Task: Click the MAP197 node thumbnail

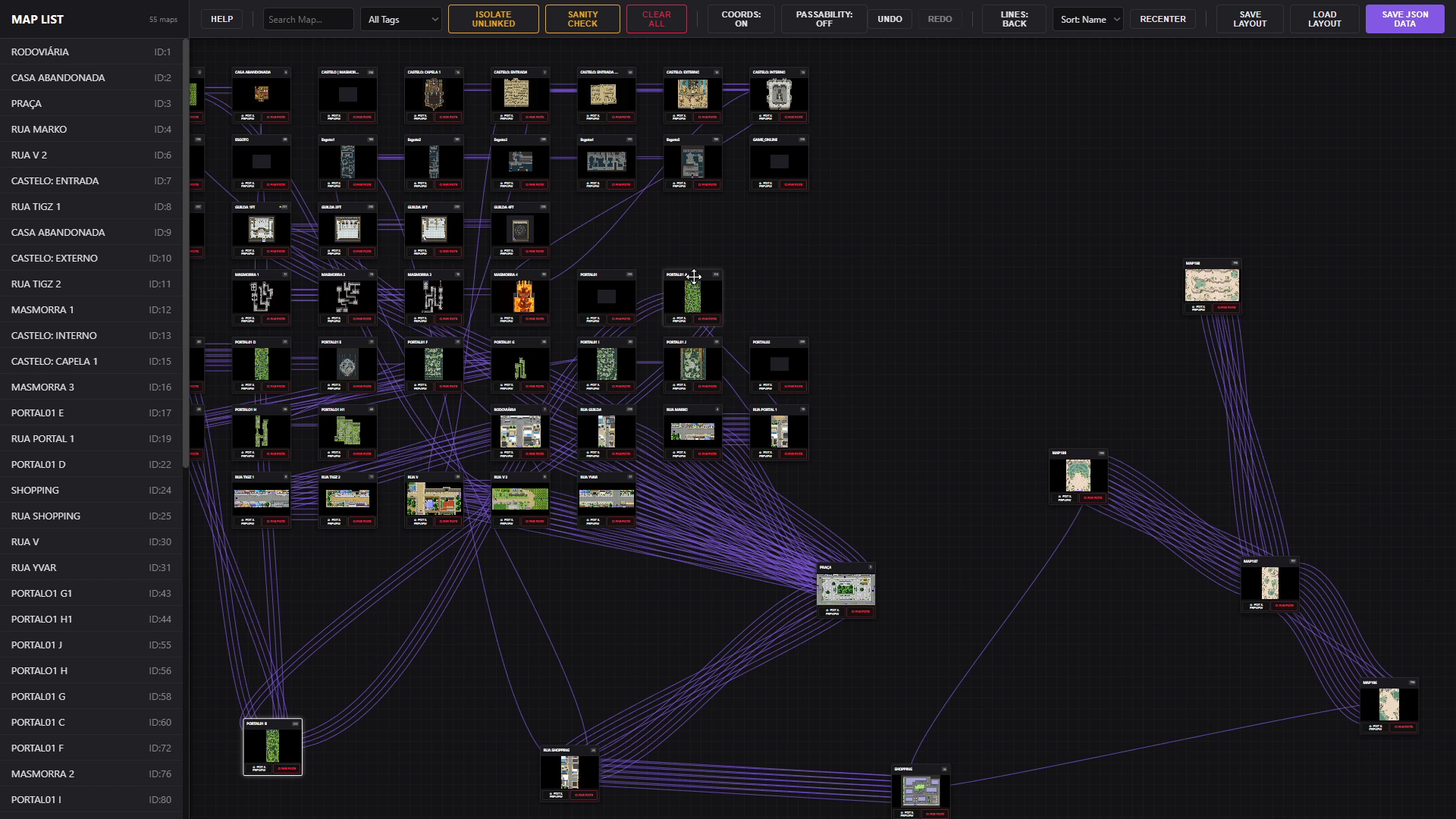Action: (1269, 583)
